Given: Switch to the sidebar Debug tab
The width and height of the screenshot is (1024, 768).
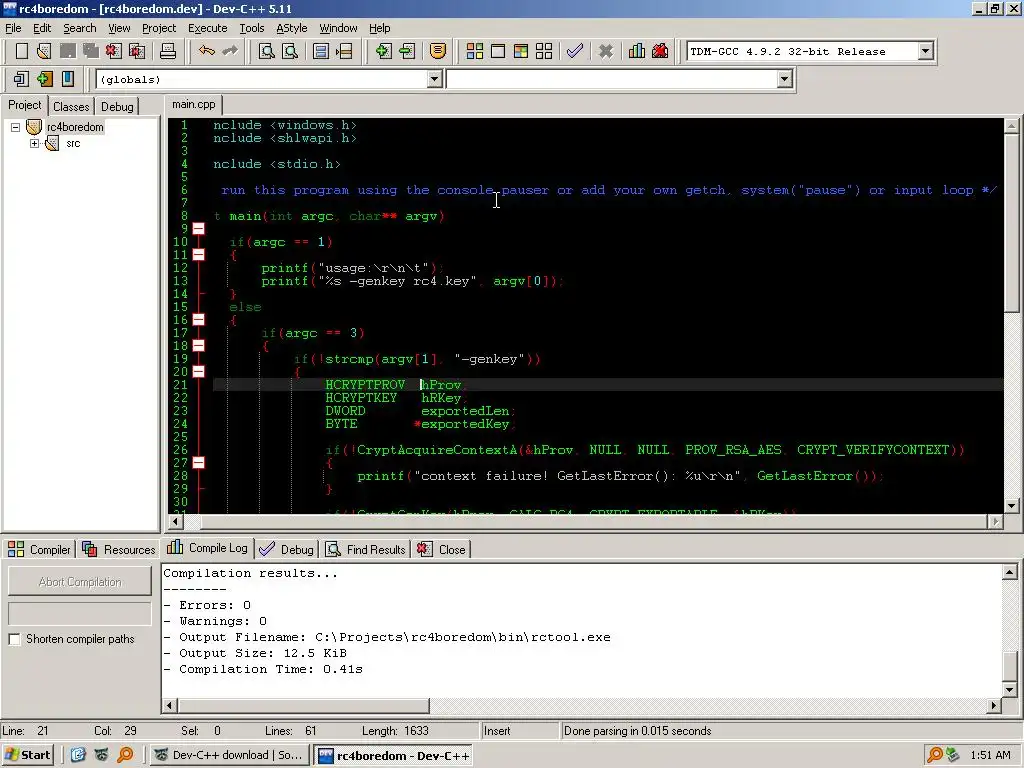Looking at the screenshot, I should pos(117,106).
